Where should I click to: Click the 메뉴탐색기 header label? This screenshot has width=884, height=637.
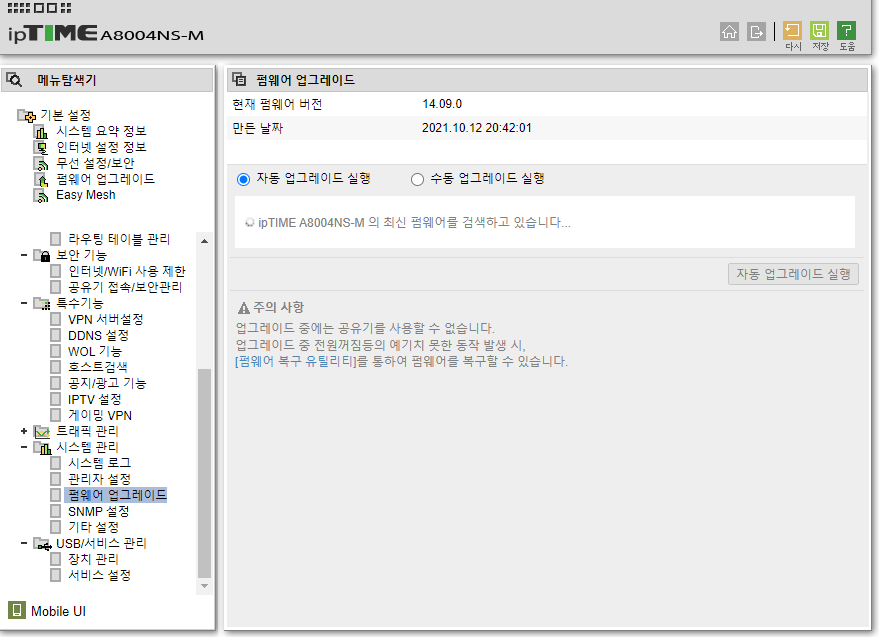pos(67,80)
